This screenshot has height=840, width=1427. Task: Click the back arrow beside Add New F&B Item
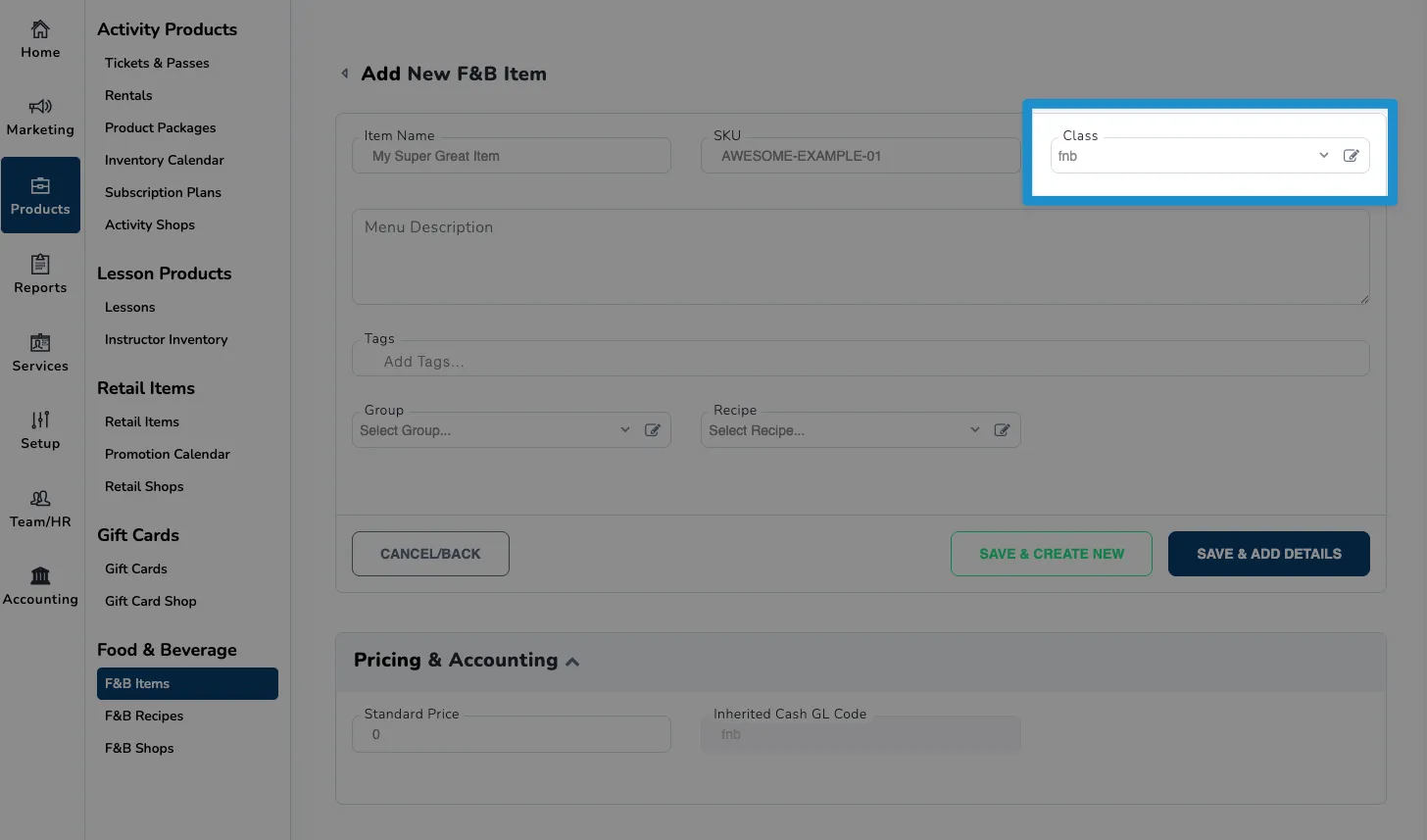coord(344,74)
